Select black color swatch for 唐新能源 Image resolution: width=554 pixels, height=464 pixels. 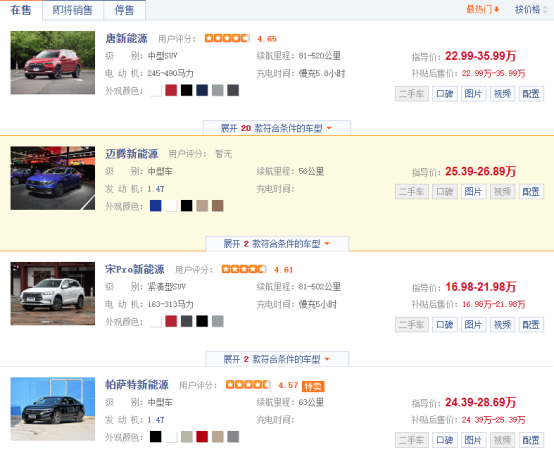187,90
